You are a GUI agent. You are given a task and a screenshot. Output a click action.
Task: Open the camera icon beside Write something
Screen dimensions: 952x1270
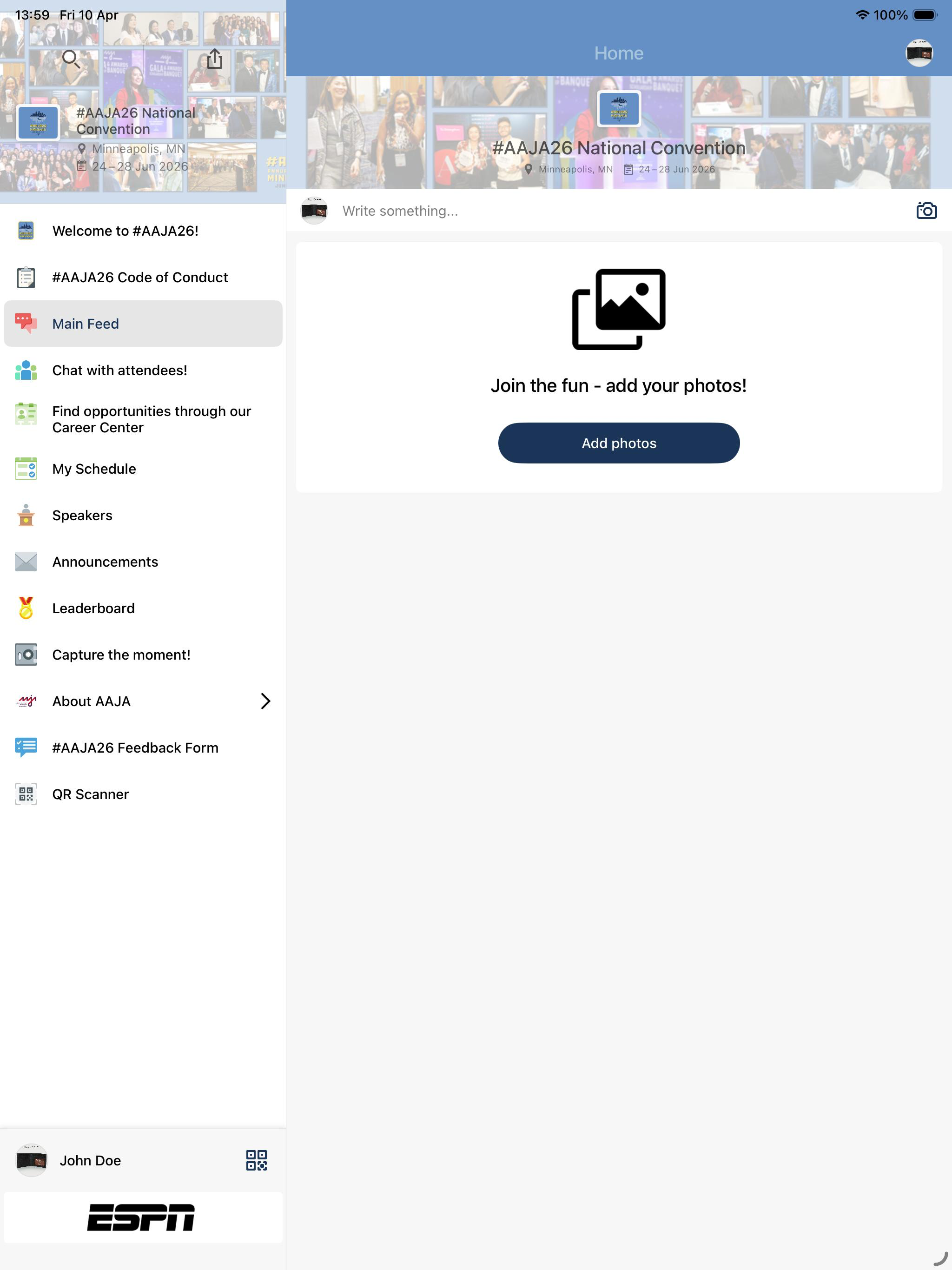[x=926, y=211]
